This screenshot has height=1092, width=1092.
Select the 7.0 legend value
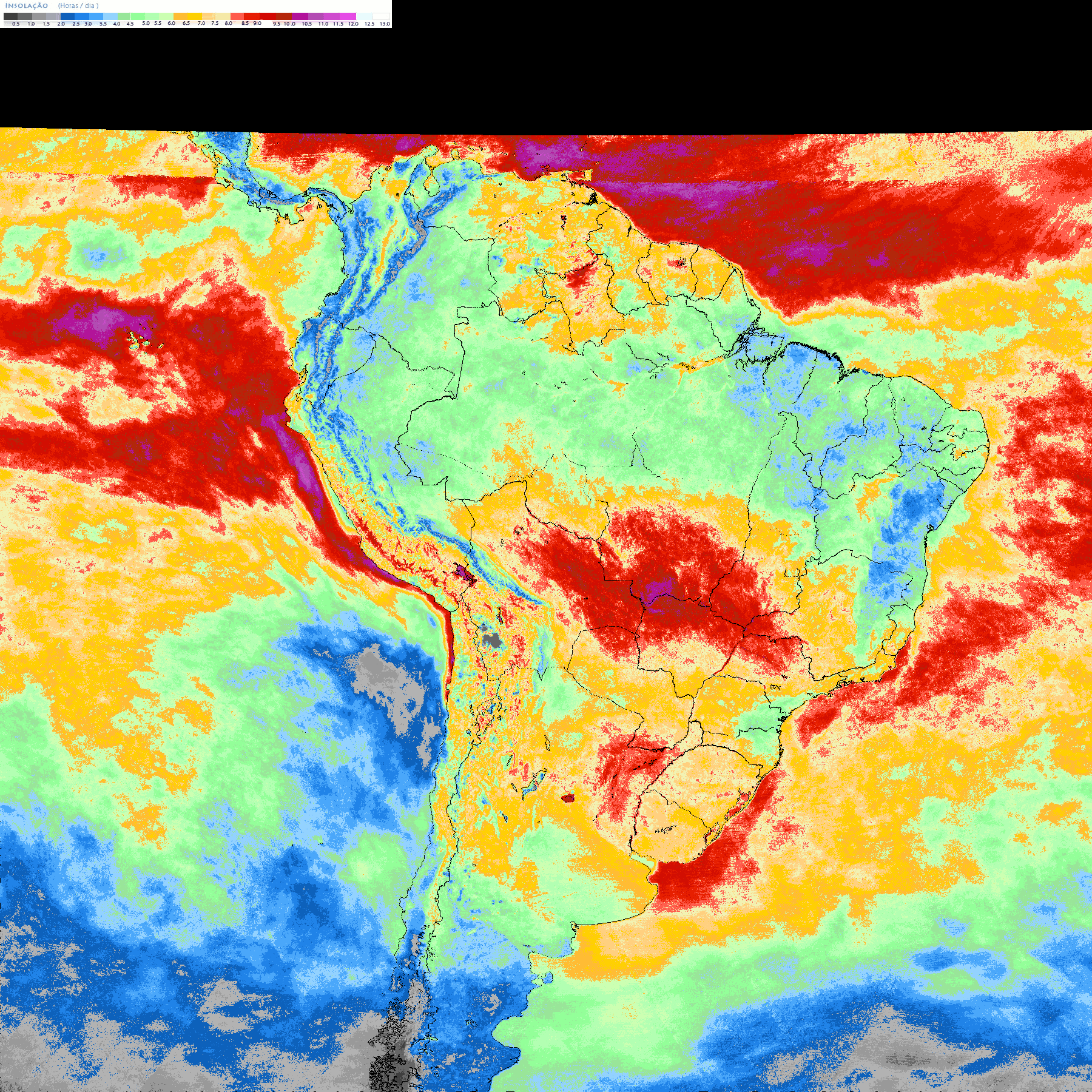coord(201,23)
